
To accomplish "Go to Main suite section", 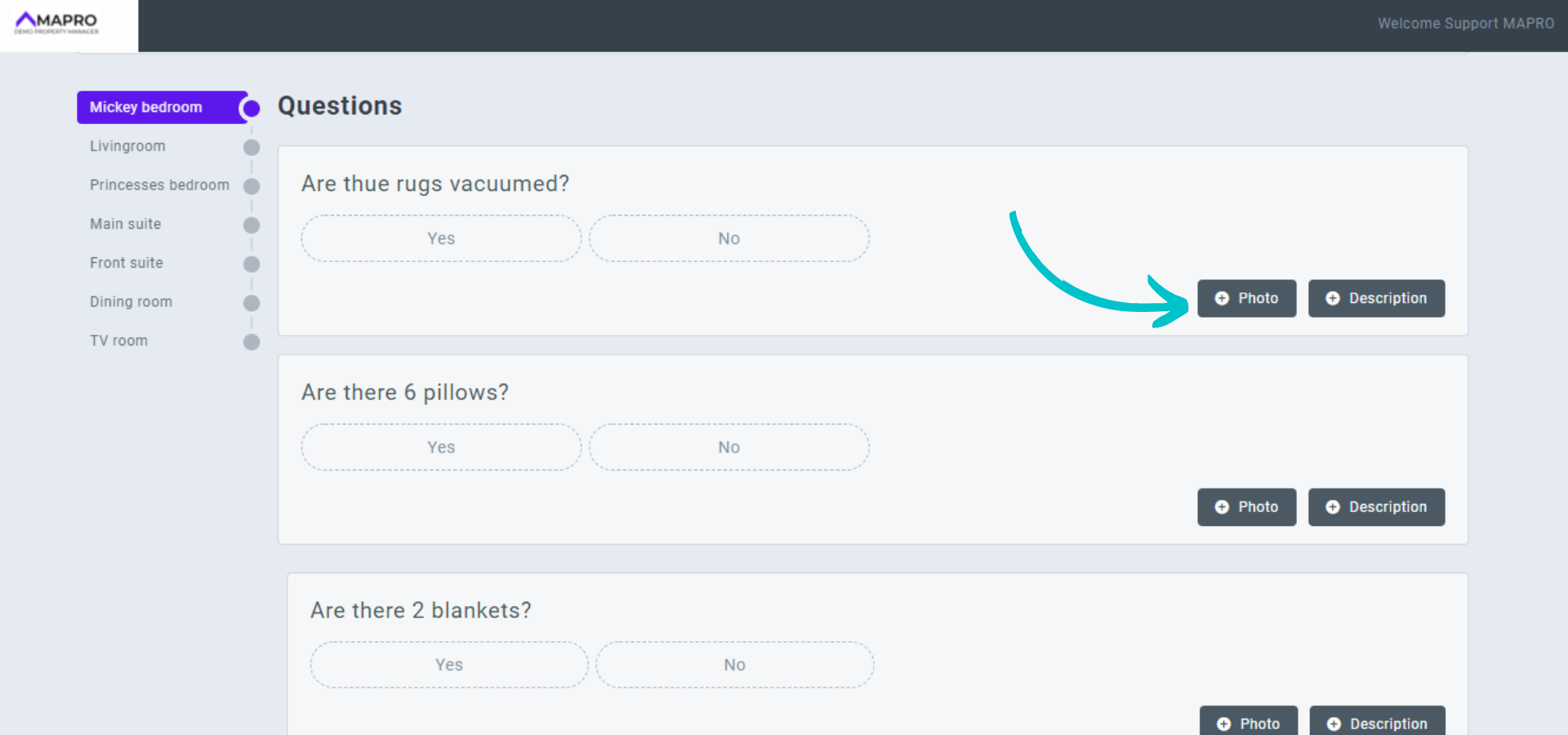I will click(x=126, y=224).
